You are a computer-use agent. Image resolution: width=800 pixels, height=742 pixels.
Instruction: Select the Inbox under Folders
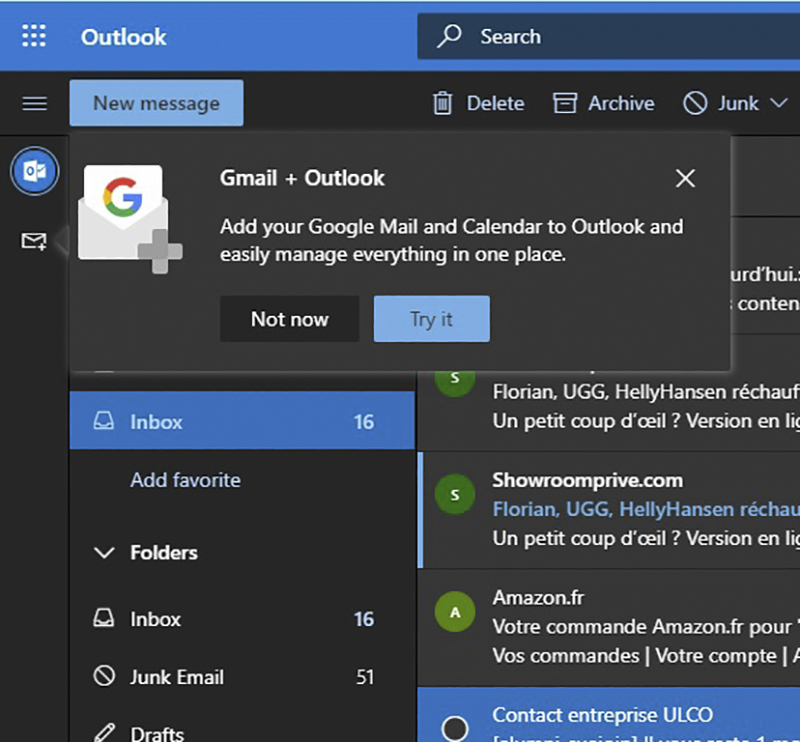(157, 619)
